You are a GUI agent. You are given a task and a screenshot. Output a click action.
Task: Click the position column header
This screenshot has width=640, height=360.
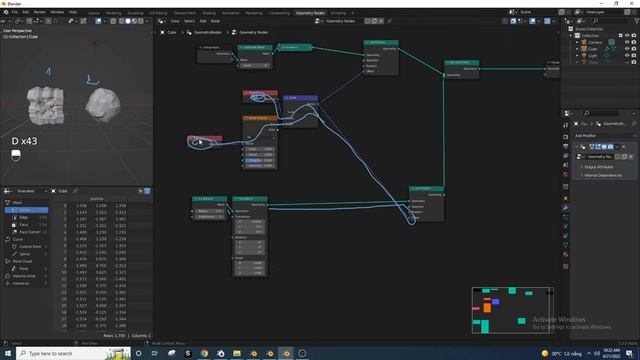[97, 199]
